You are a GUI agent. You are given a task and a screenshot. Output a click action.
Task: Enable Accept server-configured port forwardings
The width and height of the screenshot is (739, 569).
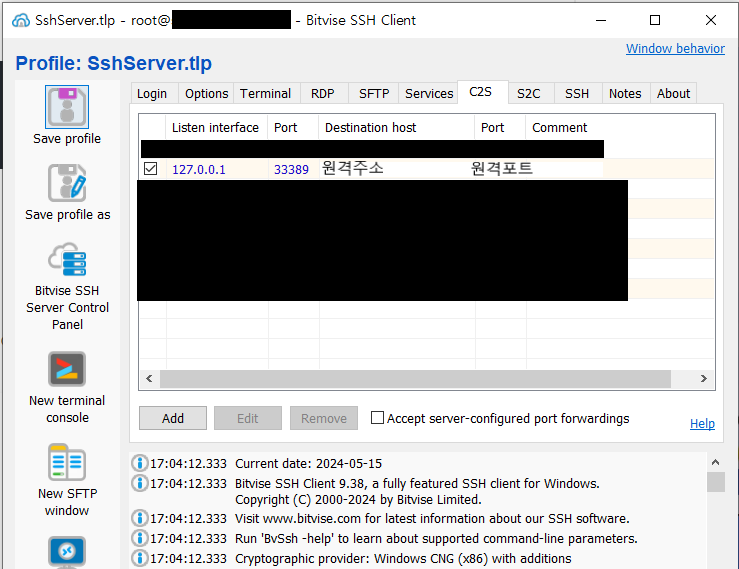pyautogui.click(x=377, y=418)
